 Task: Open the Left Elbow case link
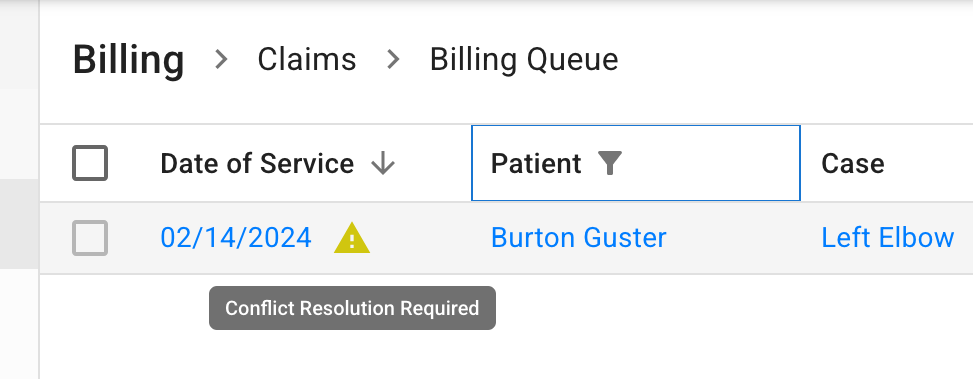click(x=887, y=238)
